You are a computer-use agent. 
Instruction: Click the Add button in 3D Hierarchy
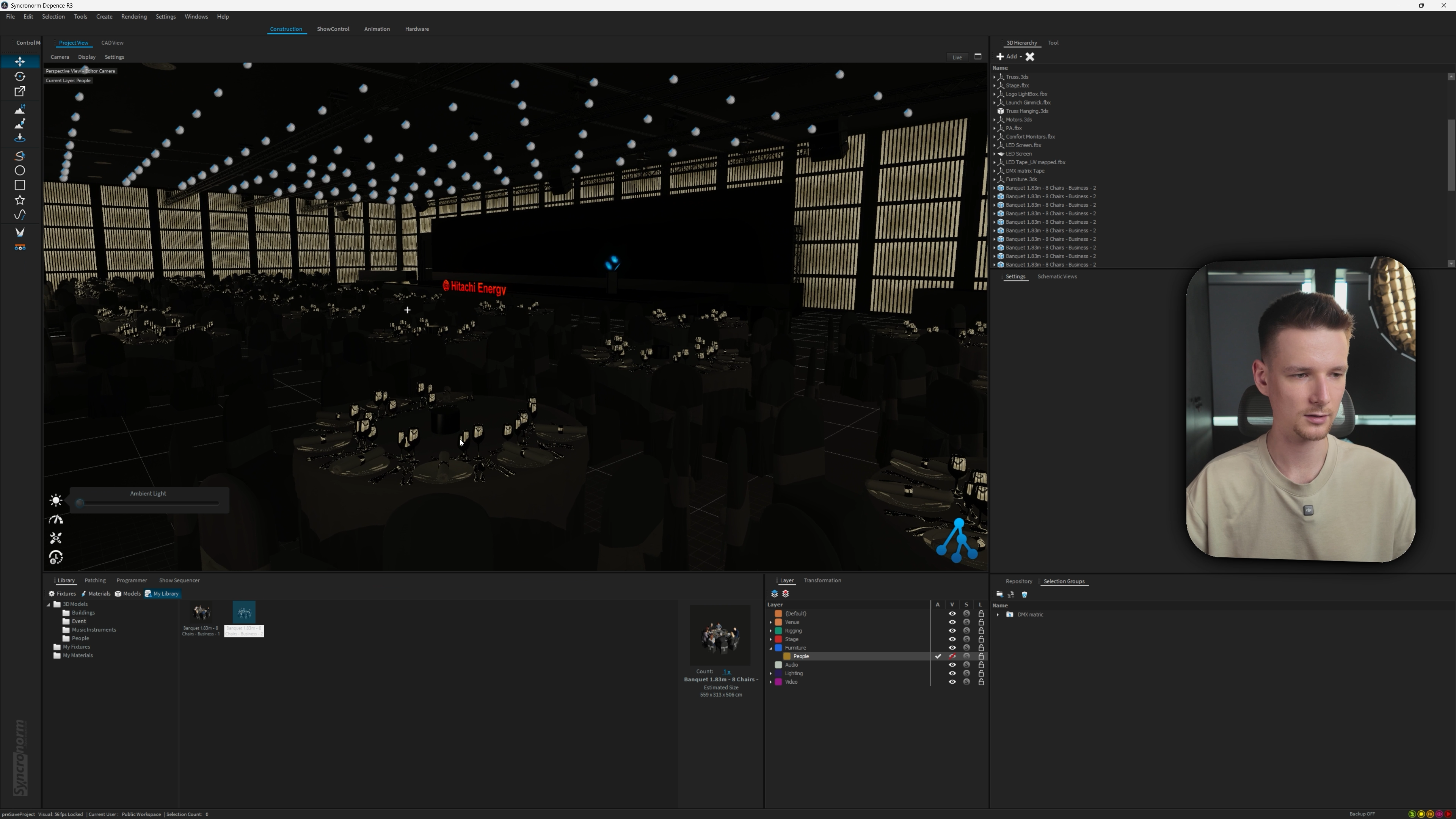1009,56
